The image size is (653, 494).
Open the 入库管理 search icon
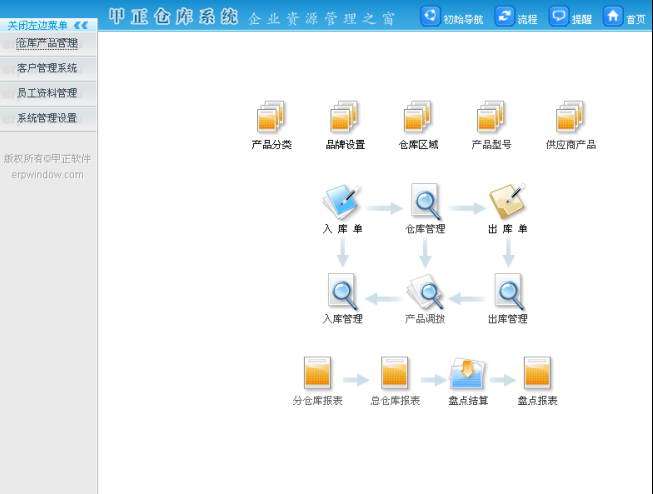[x=342, y=292]
